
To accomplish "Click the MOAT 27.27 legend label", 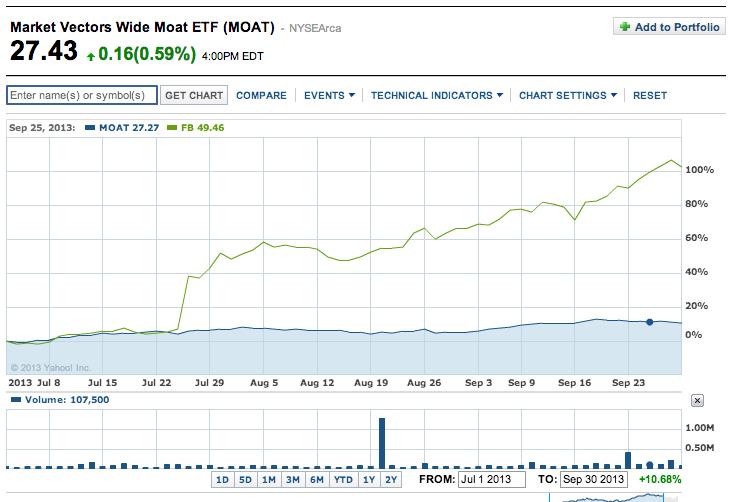I will click(x=129, y=127).
